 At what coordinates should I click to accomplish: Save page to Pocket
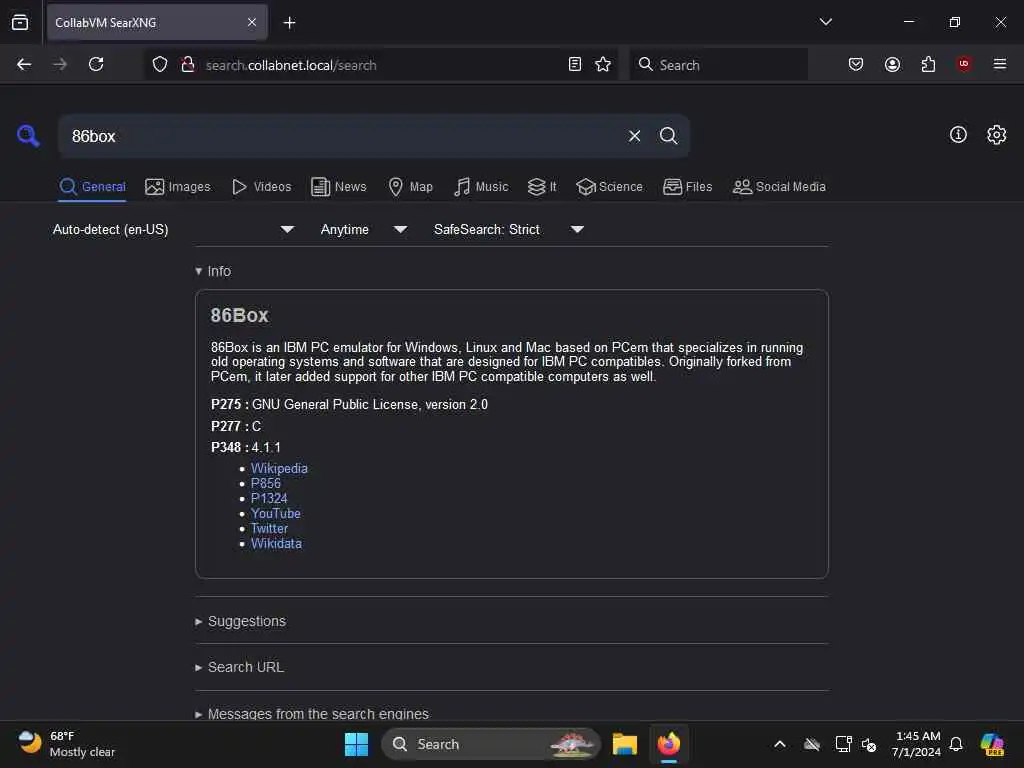click(856, 64)
